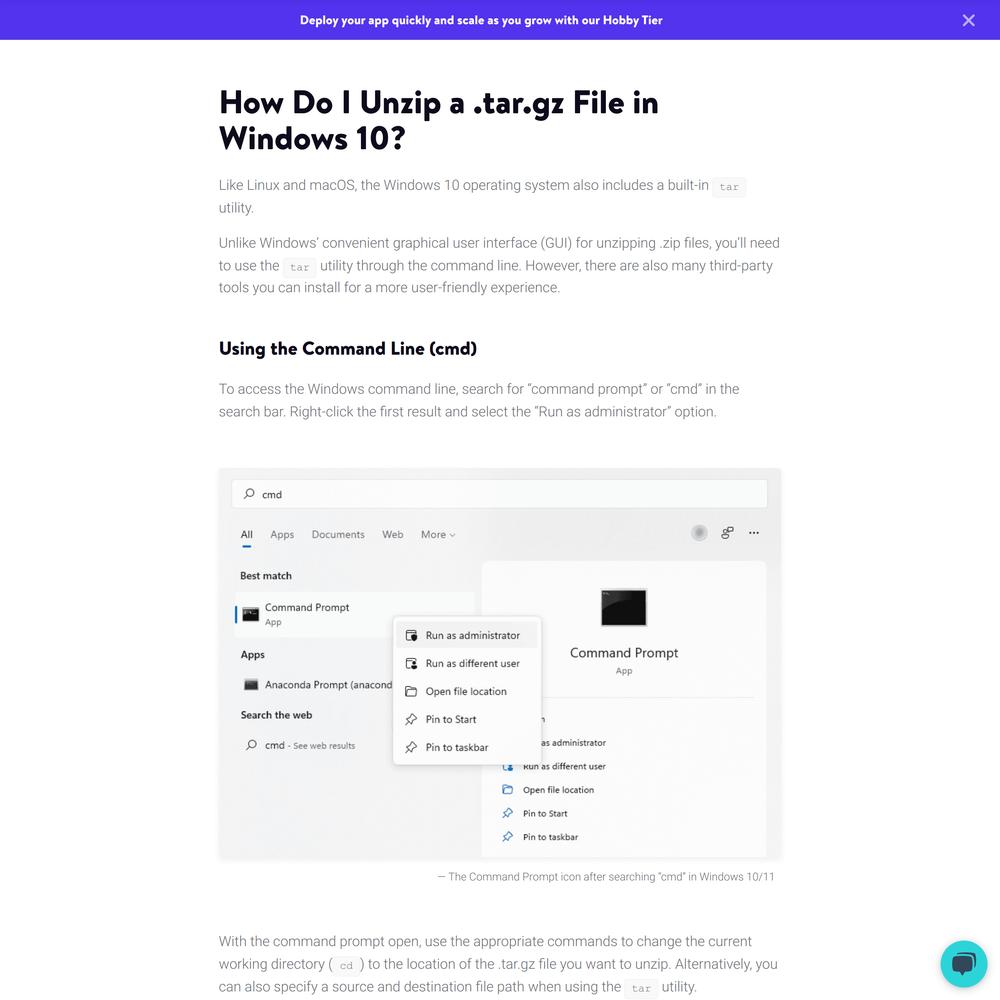The image size is (1000, 1000).
Task: Choose Open file location in context menu
Action: [x=467, y=691]
